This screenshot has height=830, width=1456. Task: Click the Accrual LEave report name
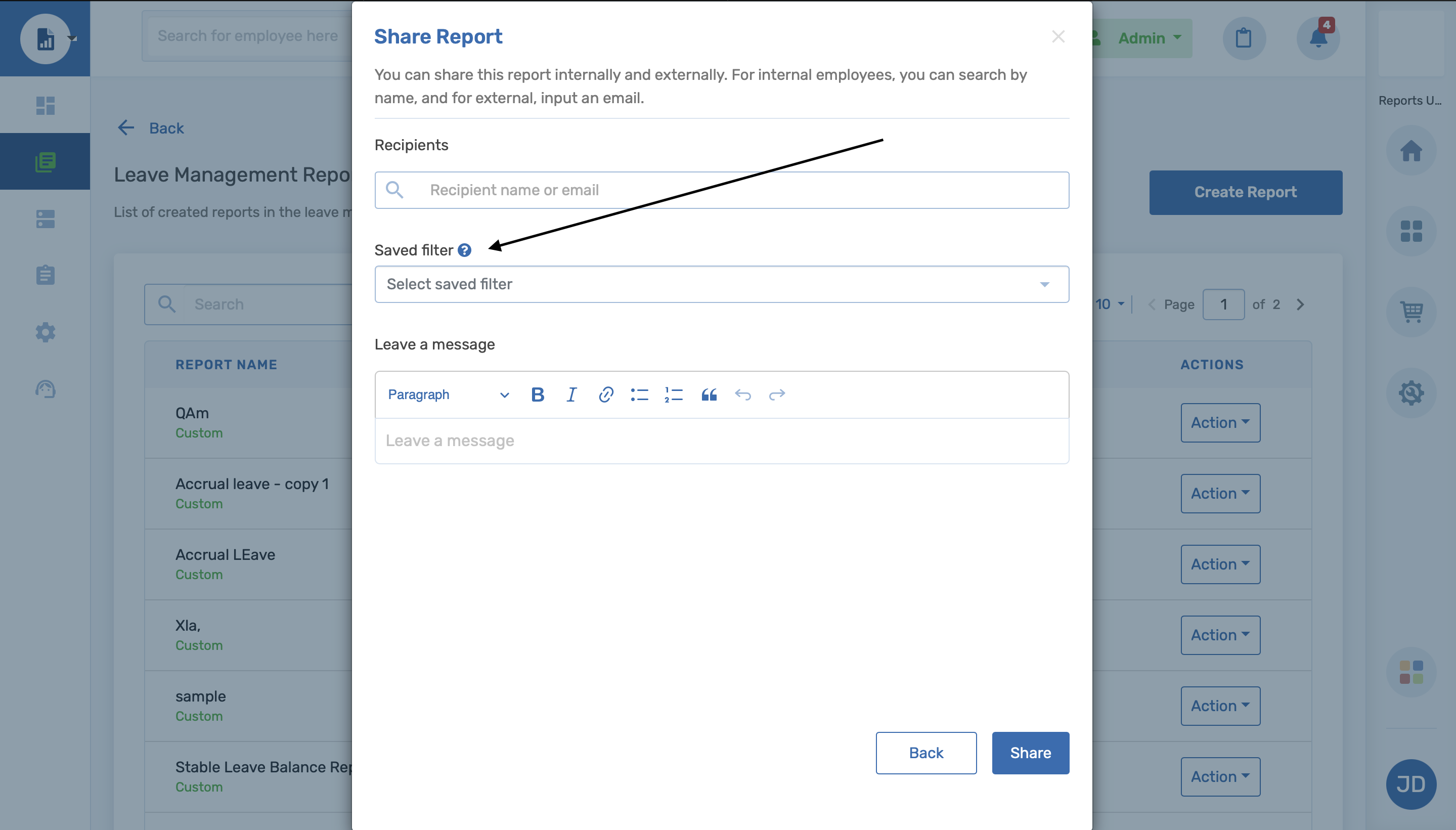225,554
